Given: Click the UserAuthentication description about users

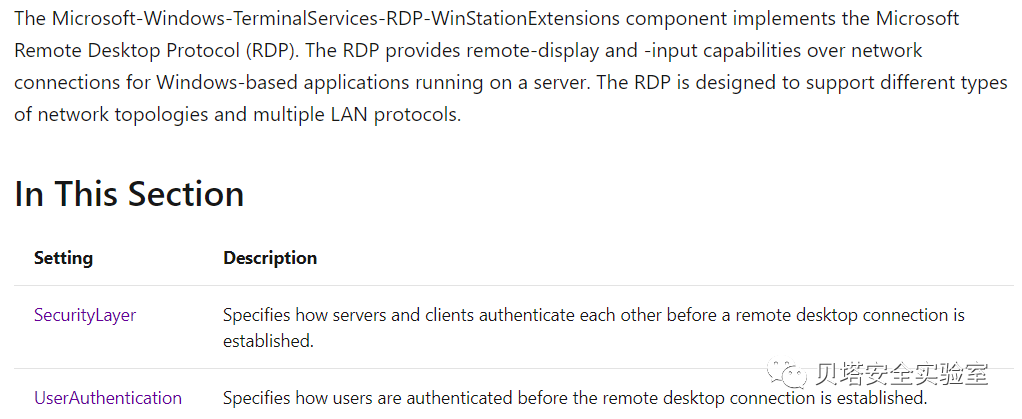Looking at the screenshot, I should coord(574,398).
